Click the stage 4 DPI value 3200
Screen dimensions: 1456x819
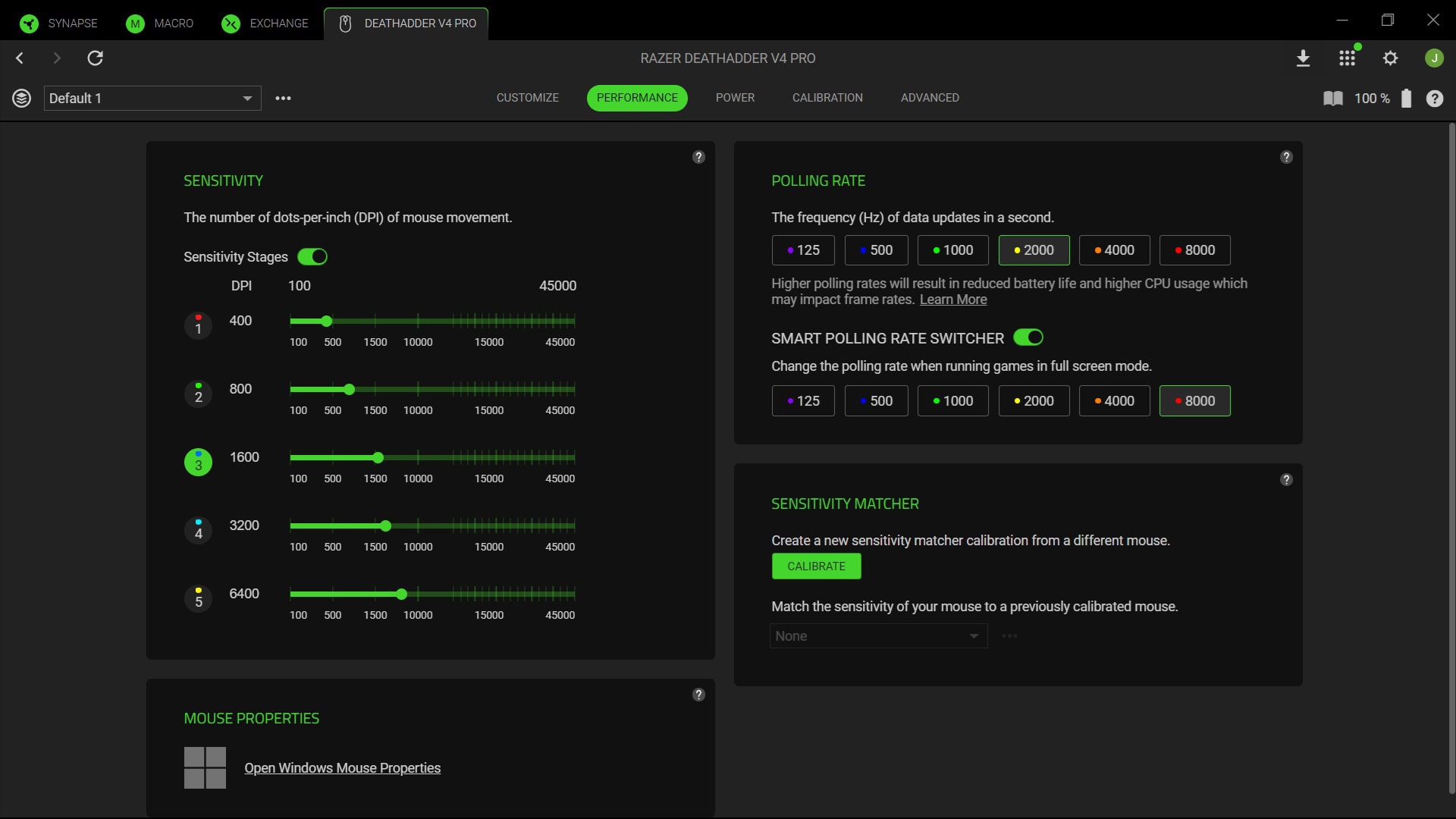[244, 526]
